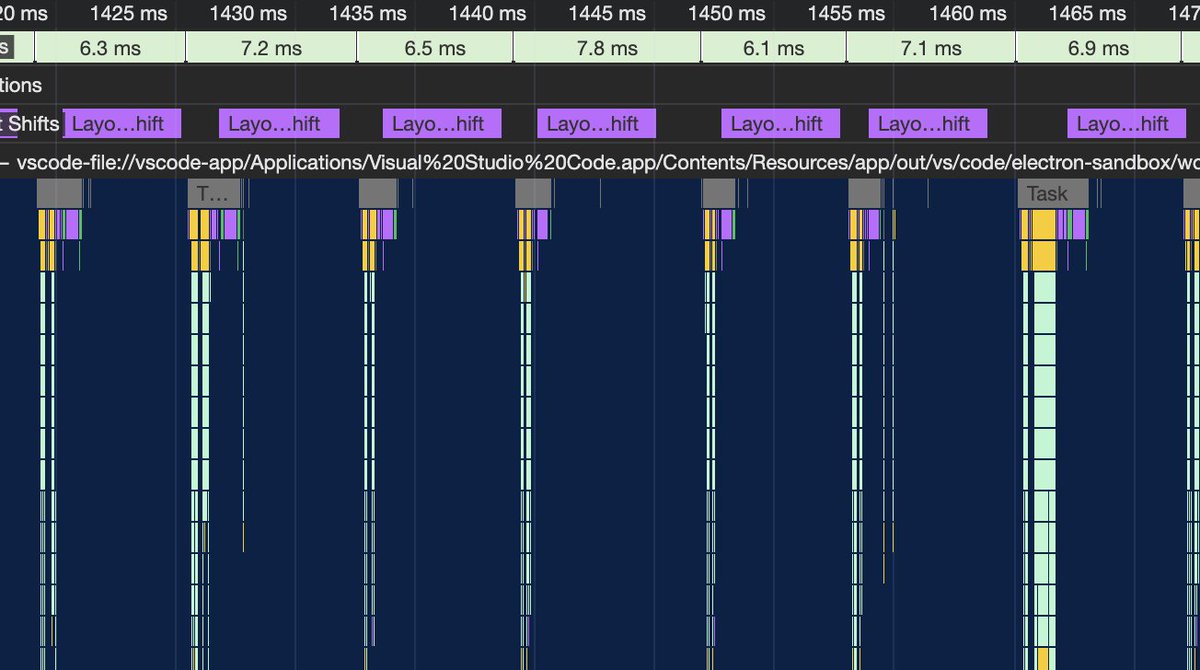Image resolution: width=1200 pixels, height=670 pixels.
Task: Select layout shift event under 6.9 ms frame
Action: pyautogui.click(x=1126, y=124)
